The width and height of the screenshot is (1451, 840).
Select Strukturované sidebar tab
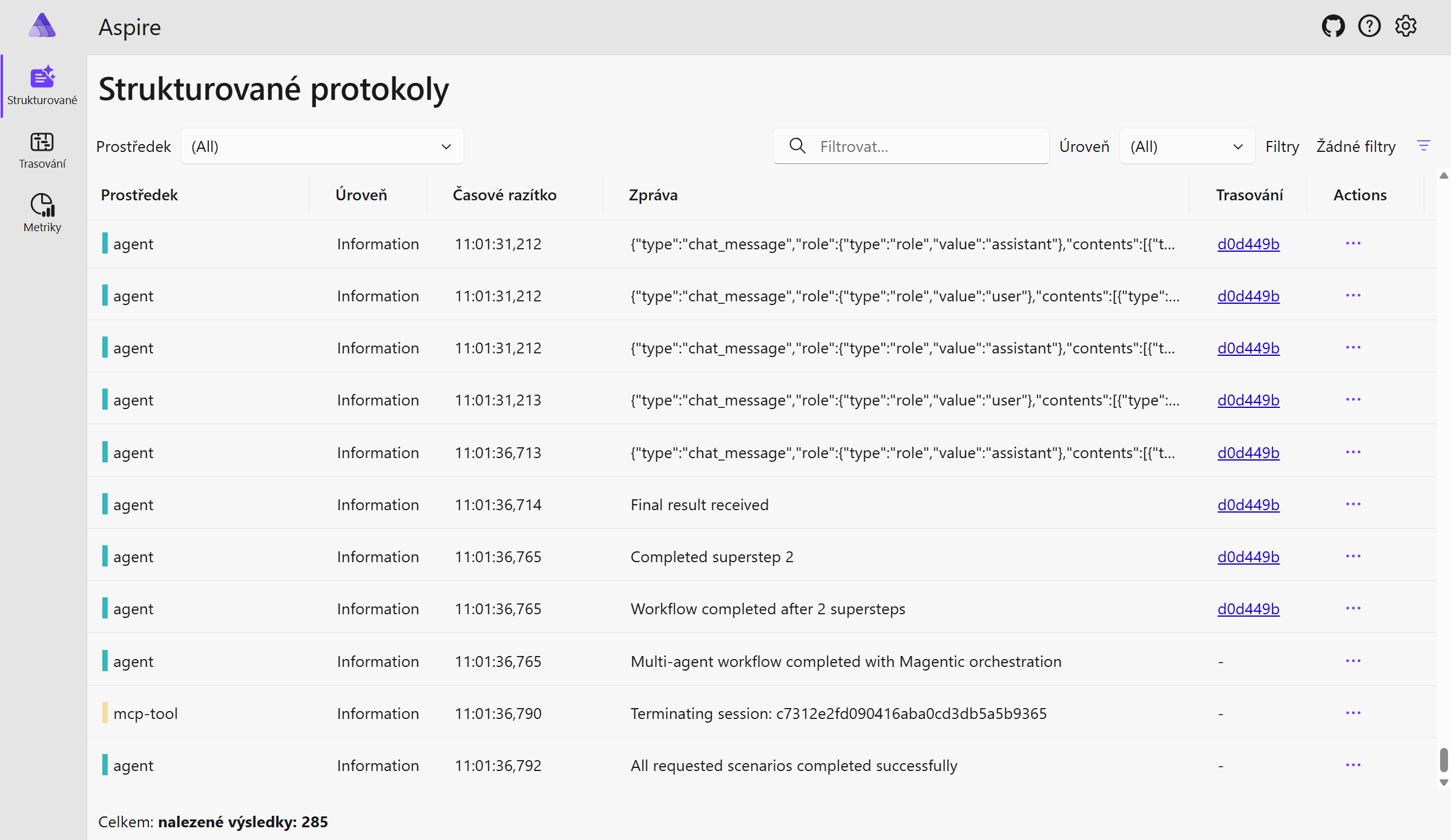click(x=42, y=86)
